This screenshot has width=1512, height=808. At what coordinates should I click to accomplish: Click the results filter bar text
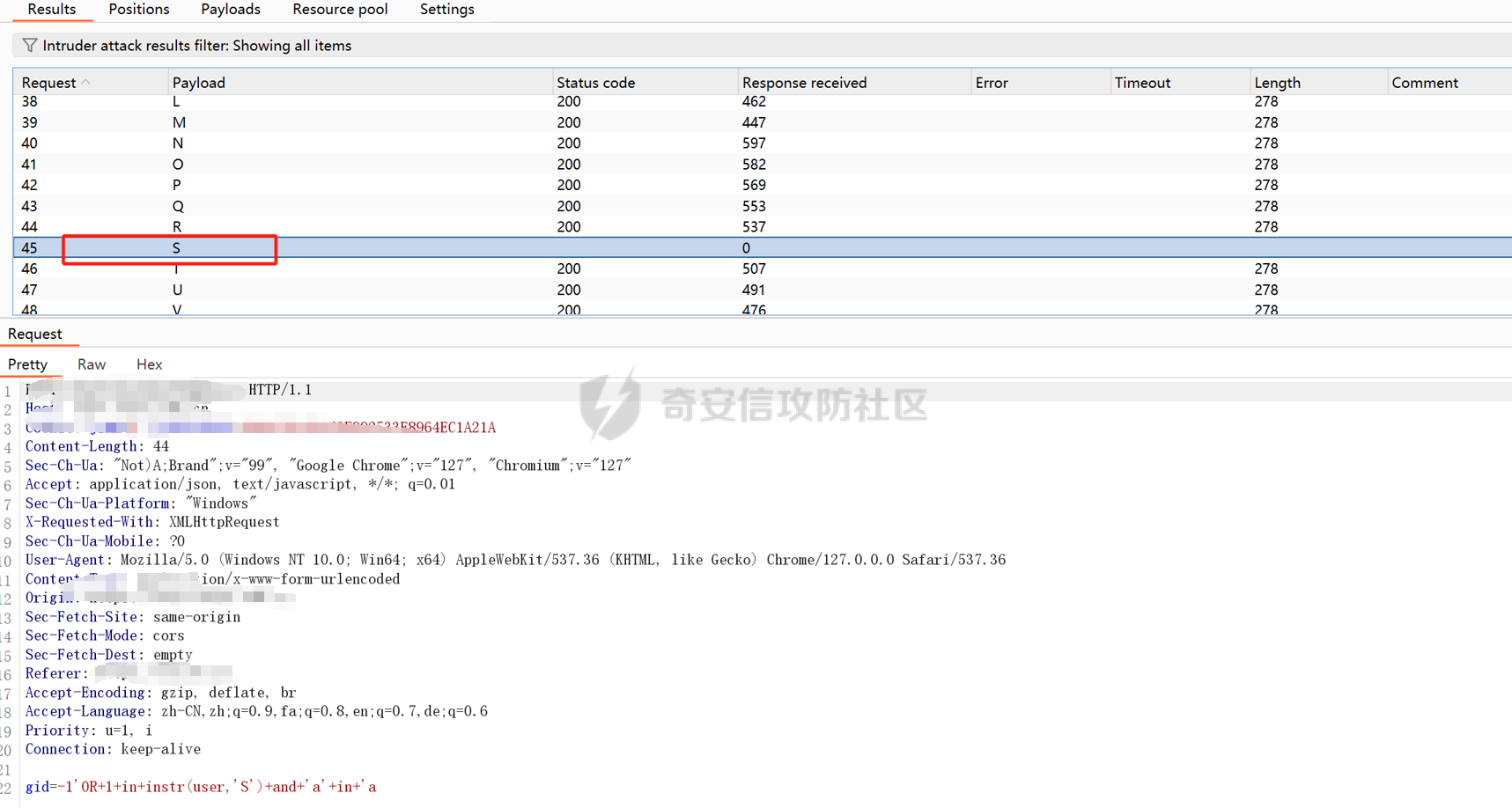(x=197, y=46)
